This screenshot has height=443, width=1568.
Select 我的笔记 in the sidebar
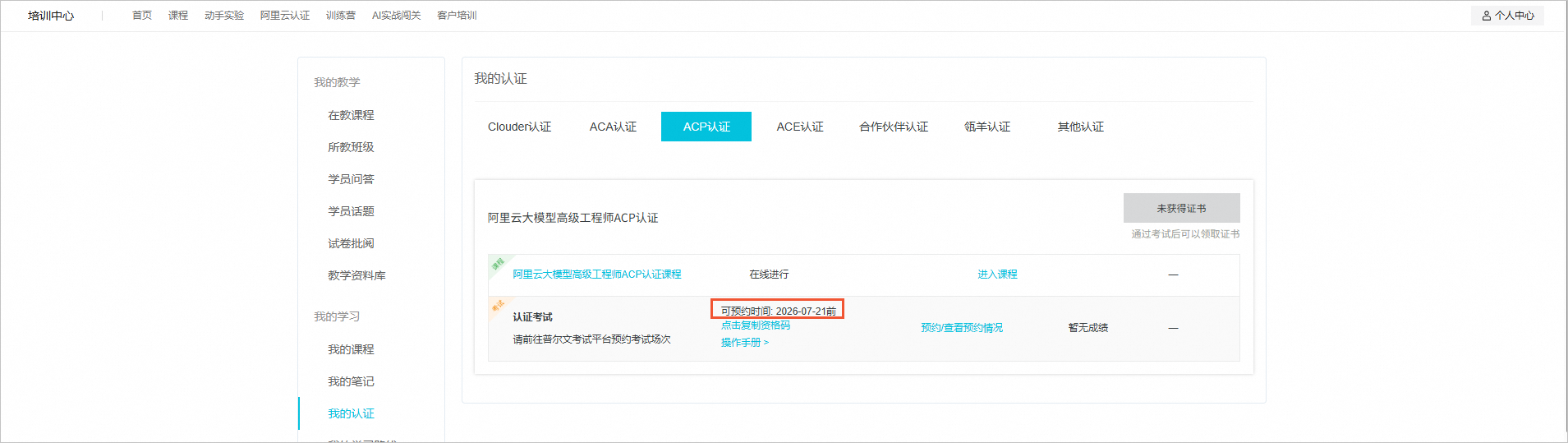(351, 381)
